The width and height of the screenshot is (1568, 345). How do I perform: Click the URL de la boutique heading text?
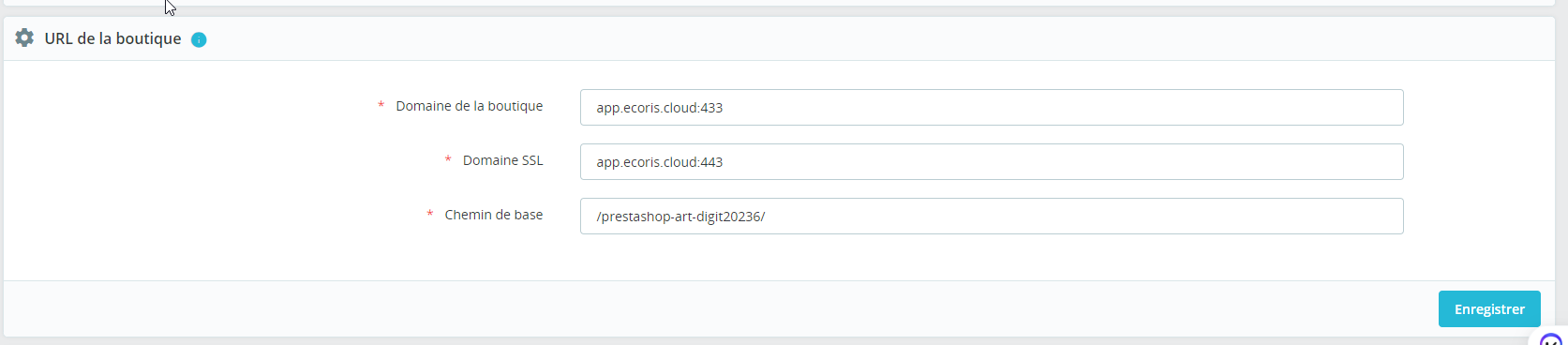pos(112,38)
